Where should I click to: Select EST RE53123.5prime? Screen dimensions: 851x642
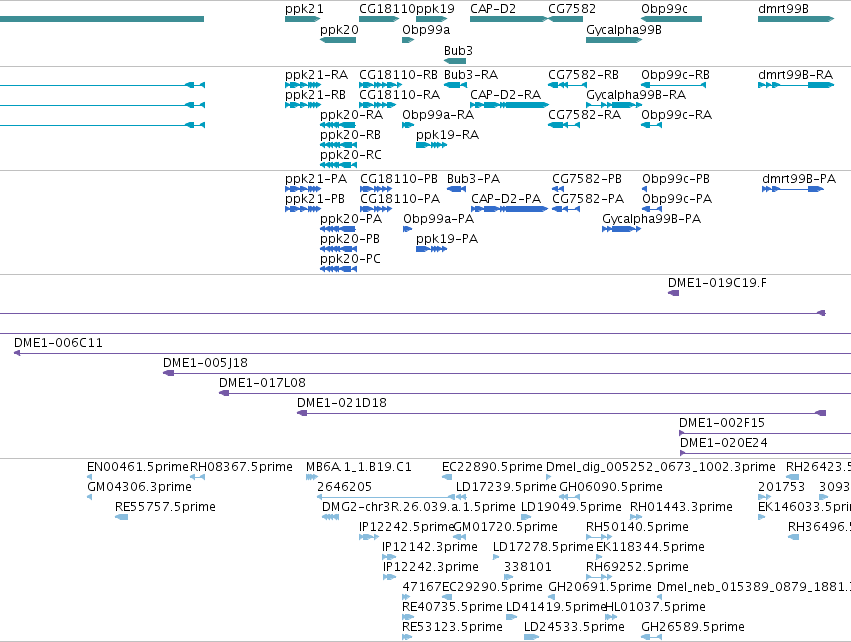pos(452,627)
